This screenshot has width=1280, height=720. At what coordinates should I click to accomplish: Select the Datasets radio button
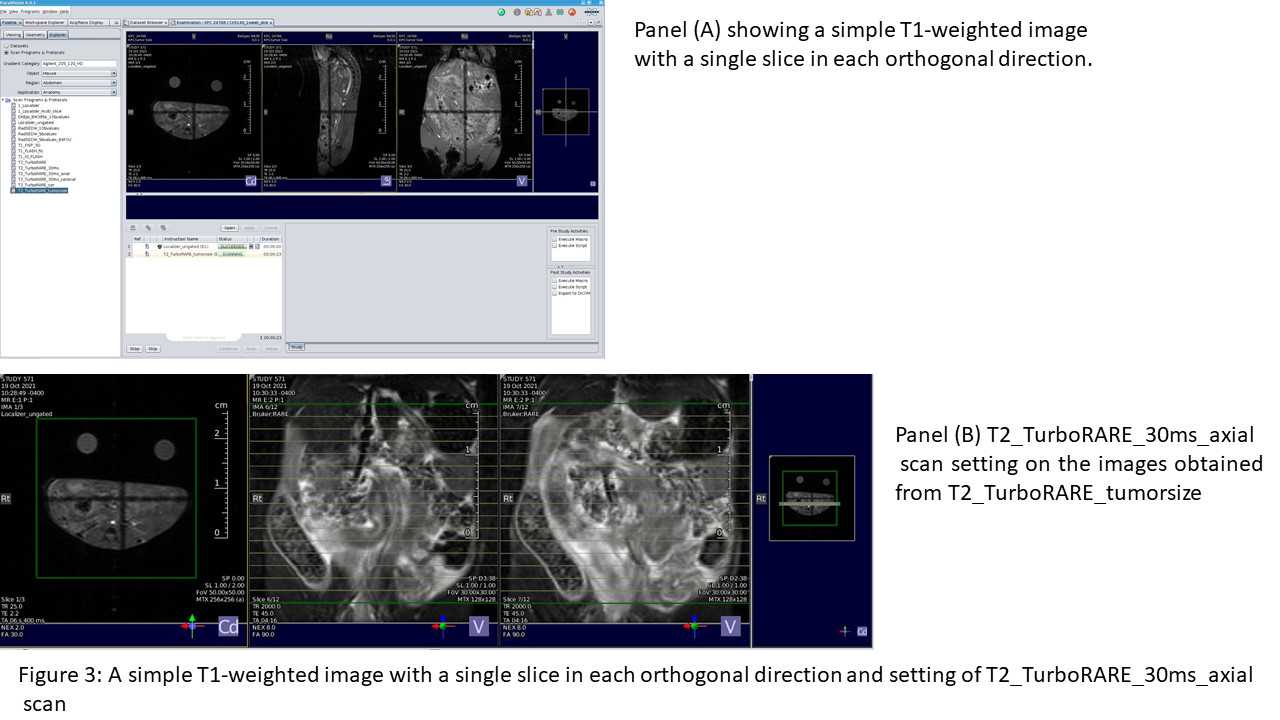click(5, 46)
